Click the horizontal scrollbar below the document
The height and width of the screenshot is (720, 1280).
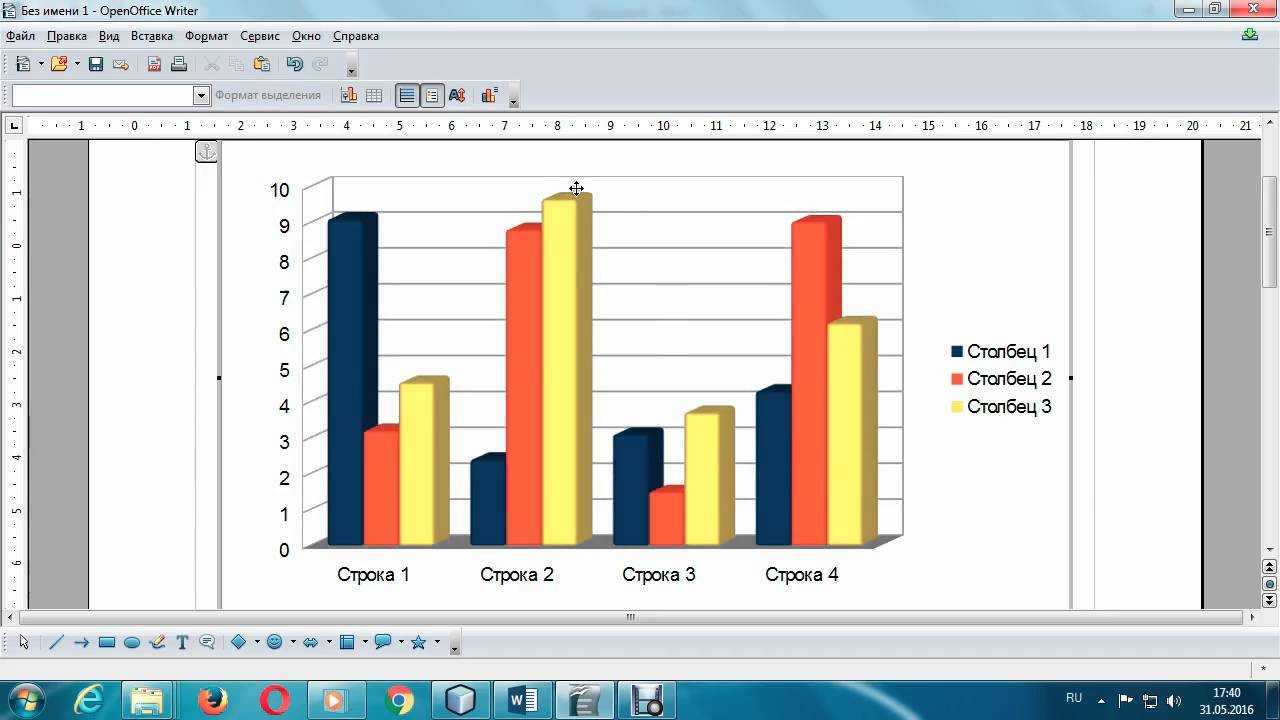(630, 617)
